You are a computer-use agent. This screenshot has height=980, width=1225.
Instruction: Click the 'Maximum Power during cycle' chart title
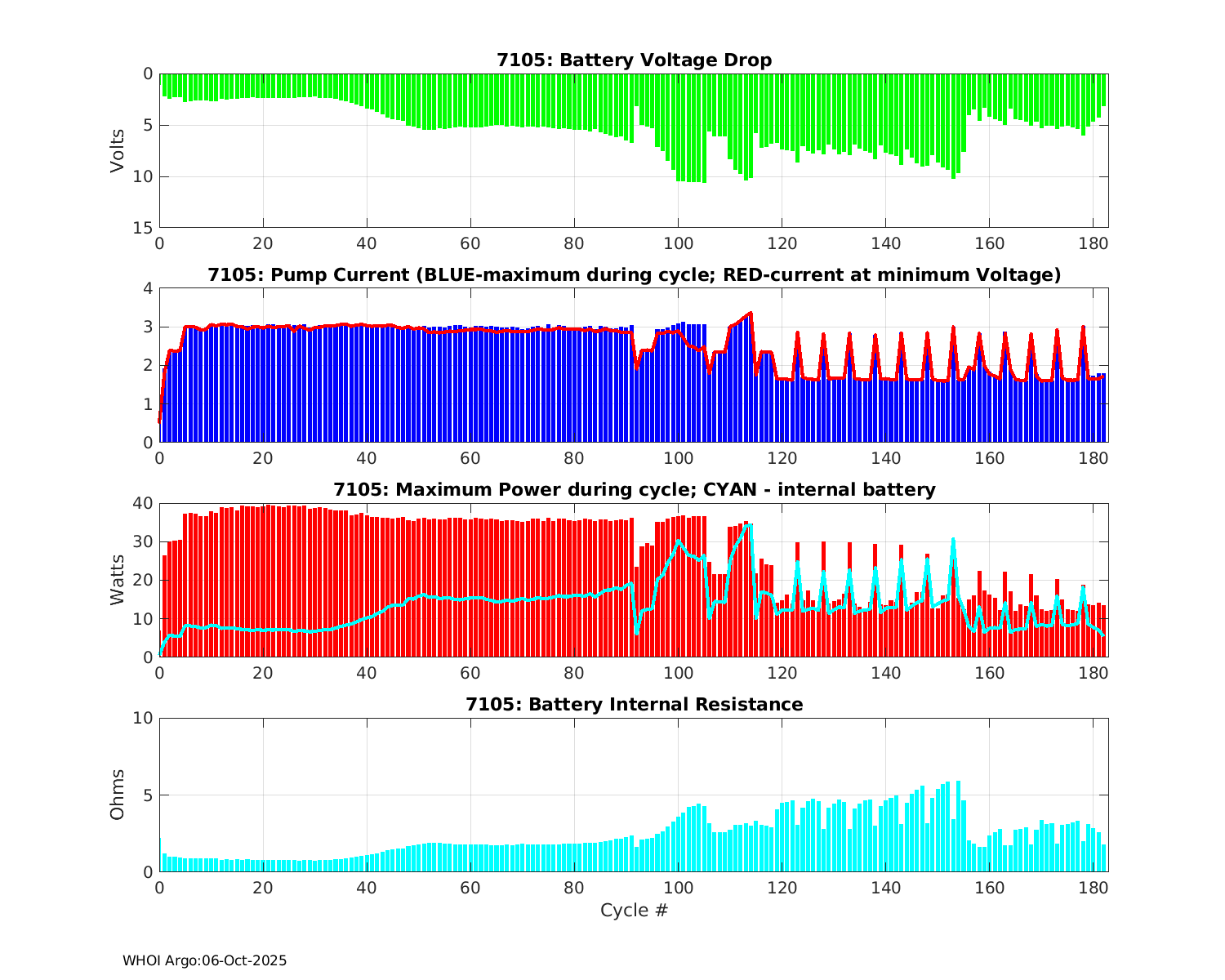click(x=634, y=490)
